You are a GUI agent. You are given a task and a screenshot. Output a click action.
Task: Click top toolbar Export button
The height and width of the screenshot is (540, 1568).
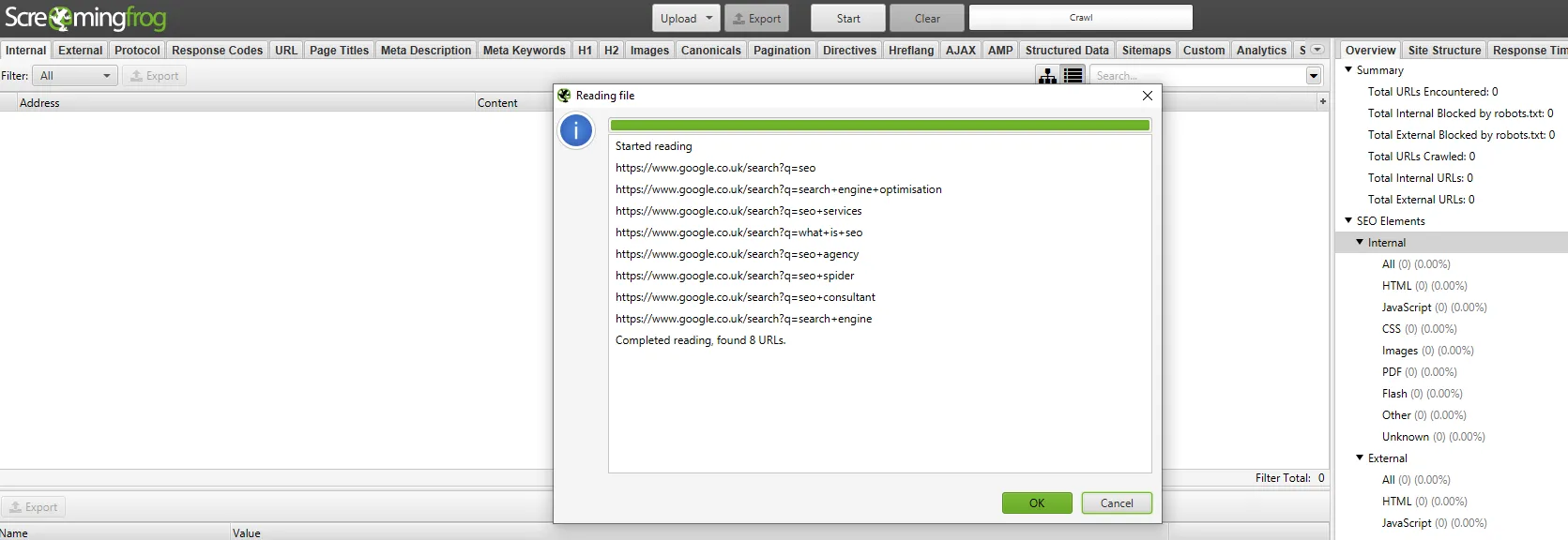pyautogui.click(x=756, y=18)
